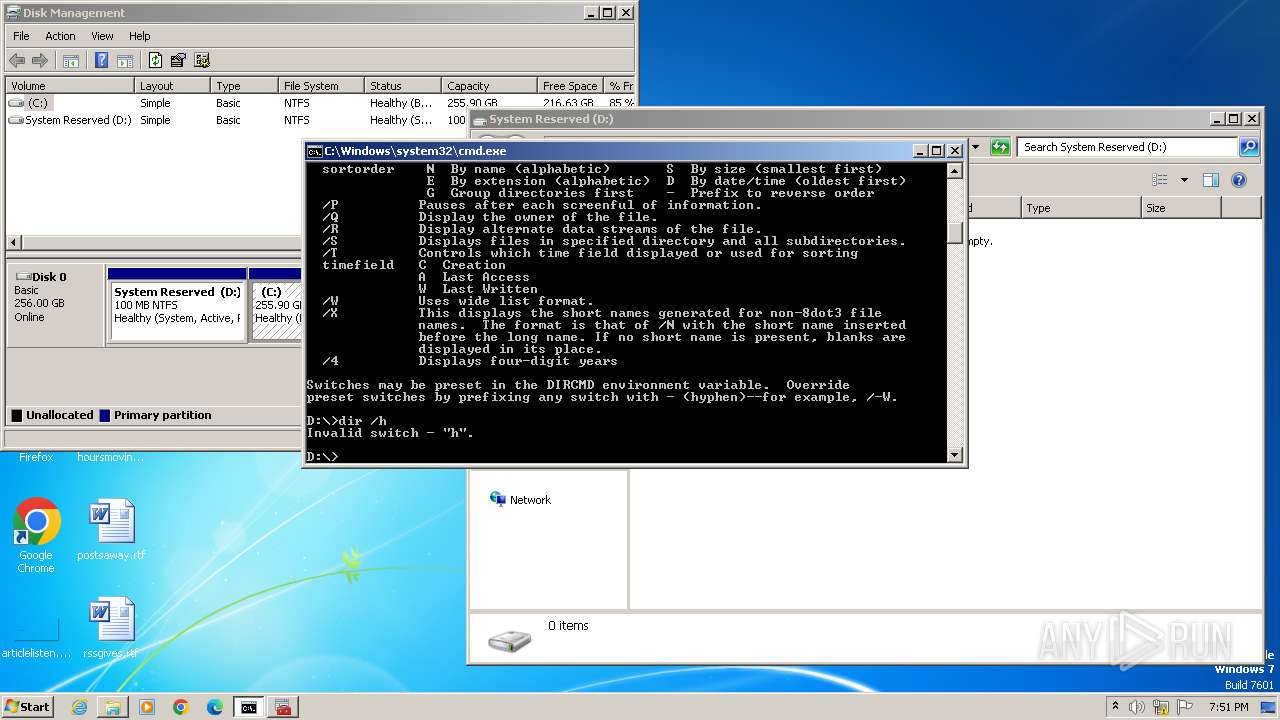
Task: Launch Internet Explorer from the taskbar
Action: 79,707
